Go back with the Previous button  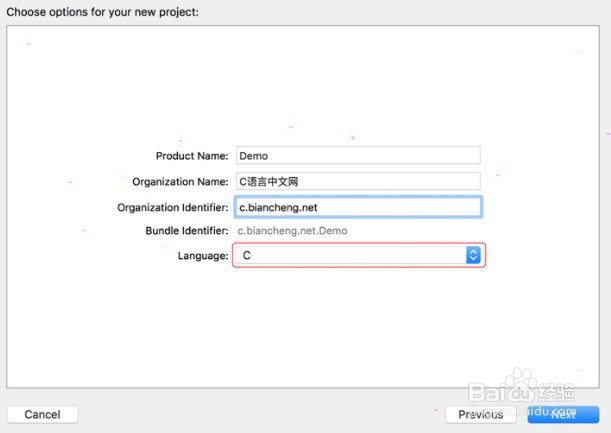pos(480,414)
